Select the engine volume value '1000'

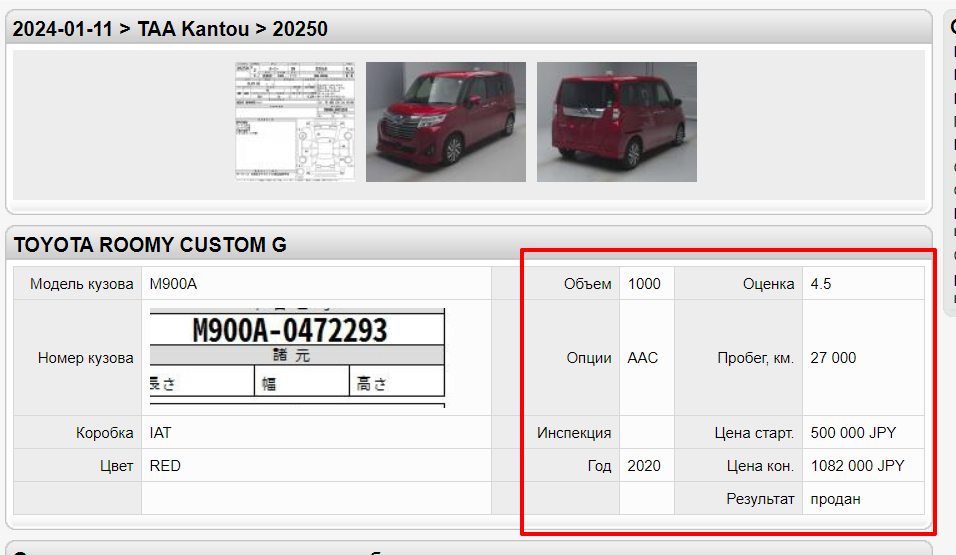(644, 284)
